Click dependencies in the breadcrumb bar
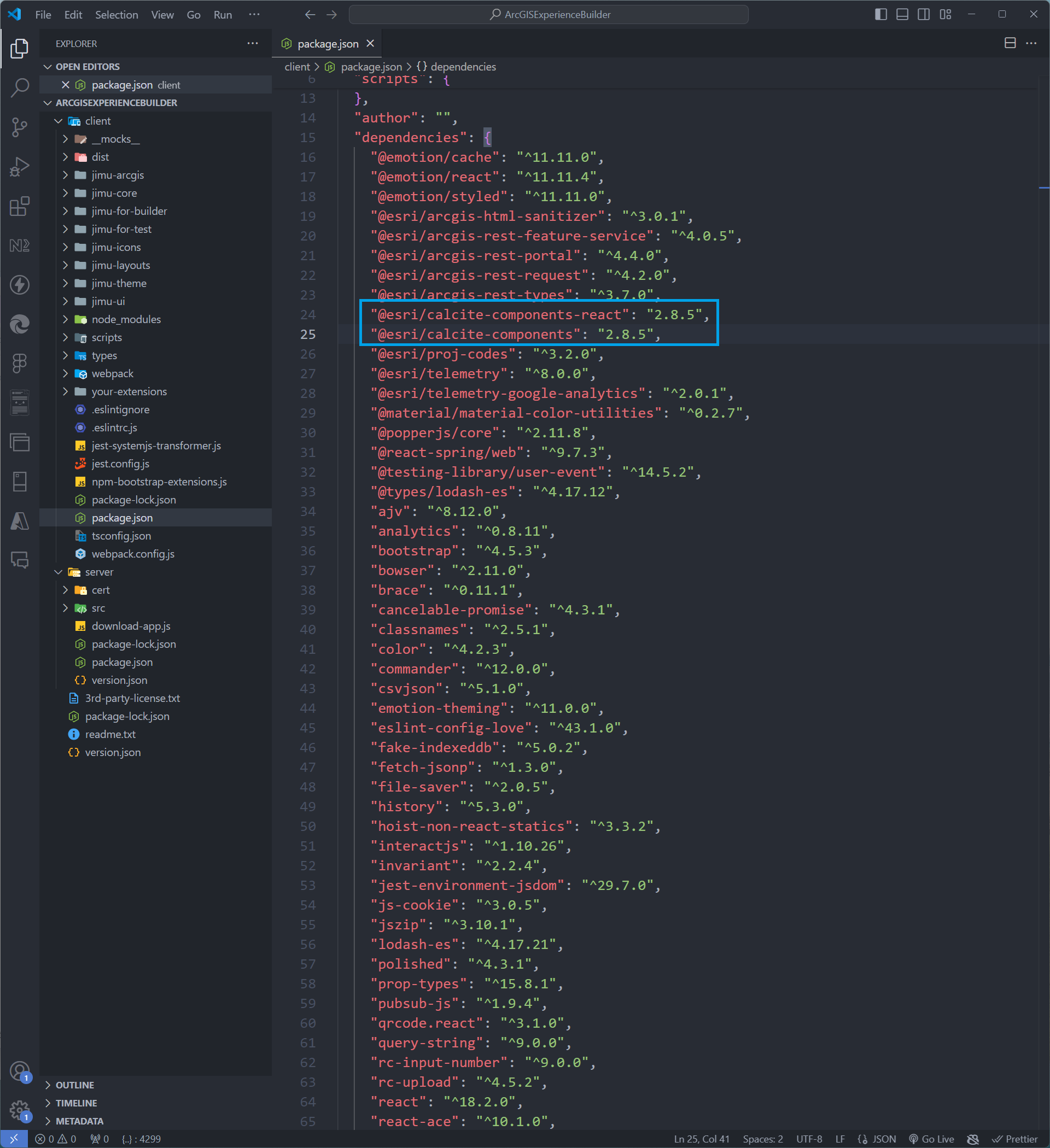 (x=463, y=67)
